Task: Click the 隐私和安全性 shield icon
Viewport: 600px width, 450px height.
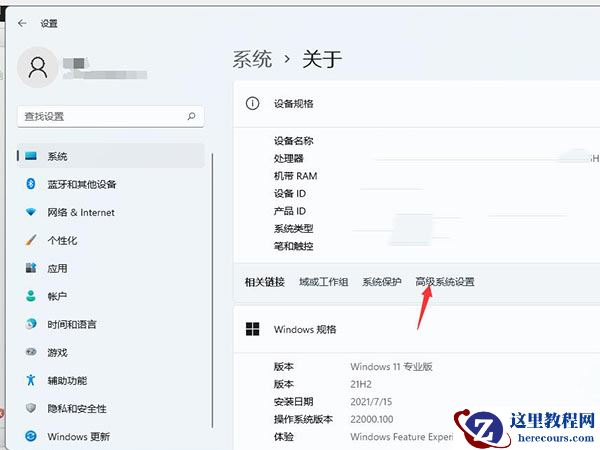Action: [31, 408]
